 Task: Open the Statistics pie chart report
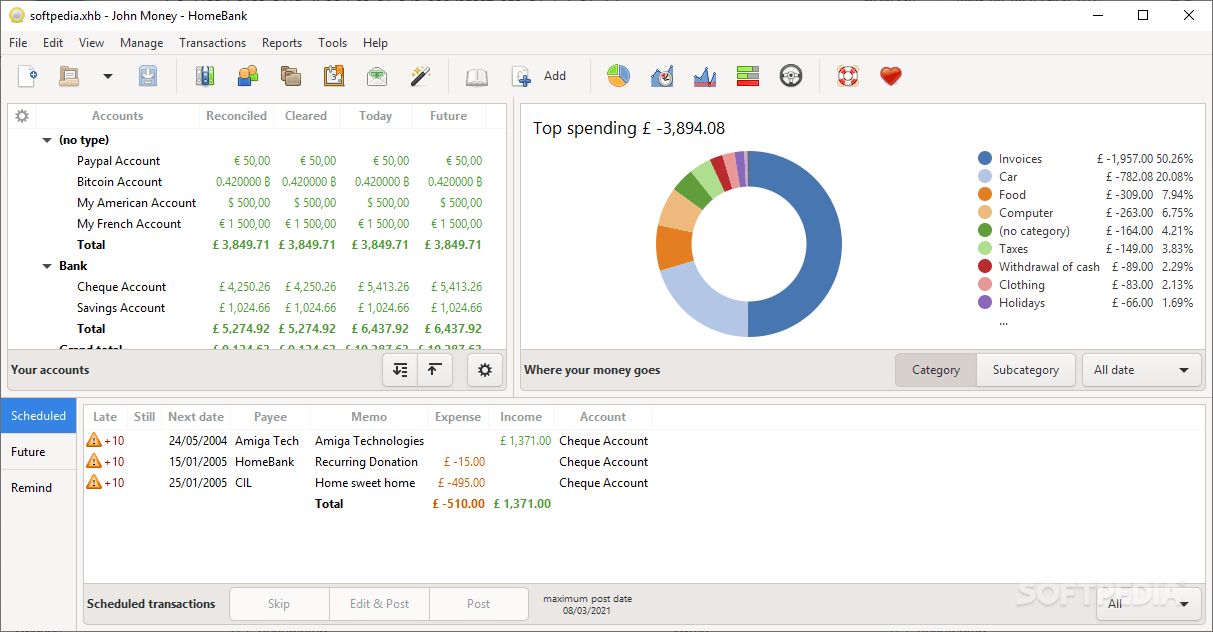pyautogui.click(x=618, y=75)
